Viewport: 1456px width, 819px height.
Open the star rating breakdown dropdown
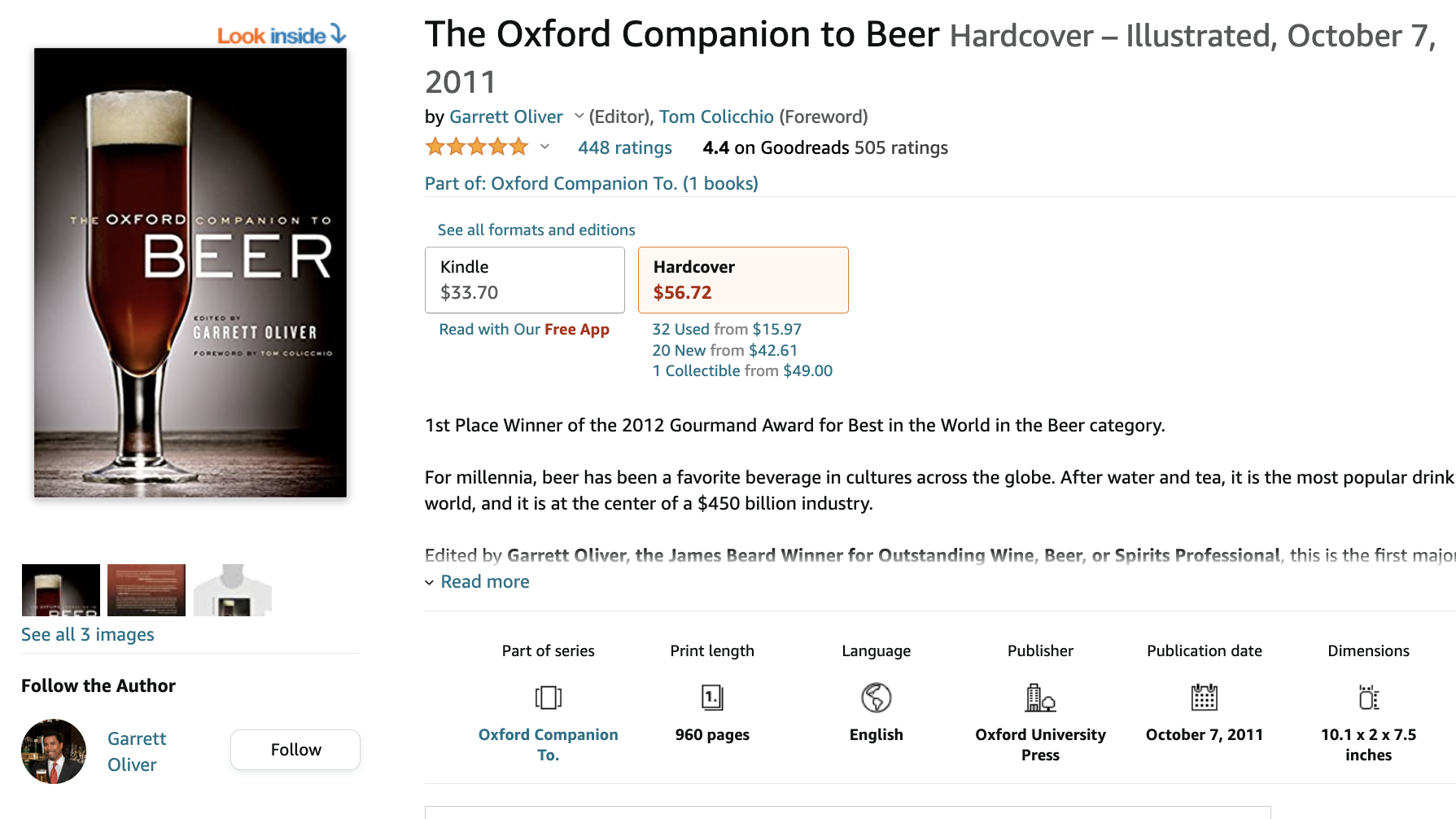tap(544, 147)
